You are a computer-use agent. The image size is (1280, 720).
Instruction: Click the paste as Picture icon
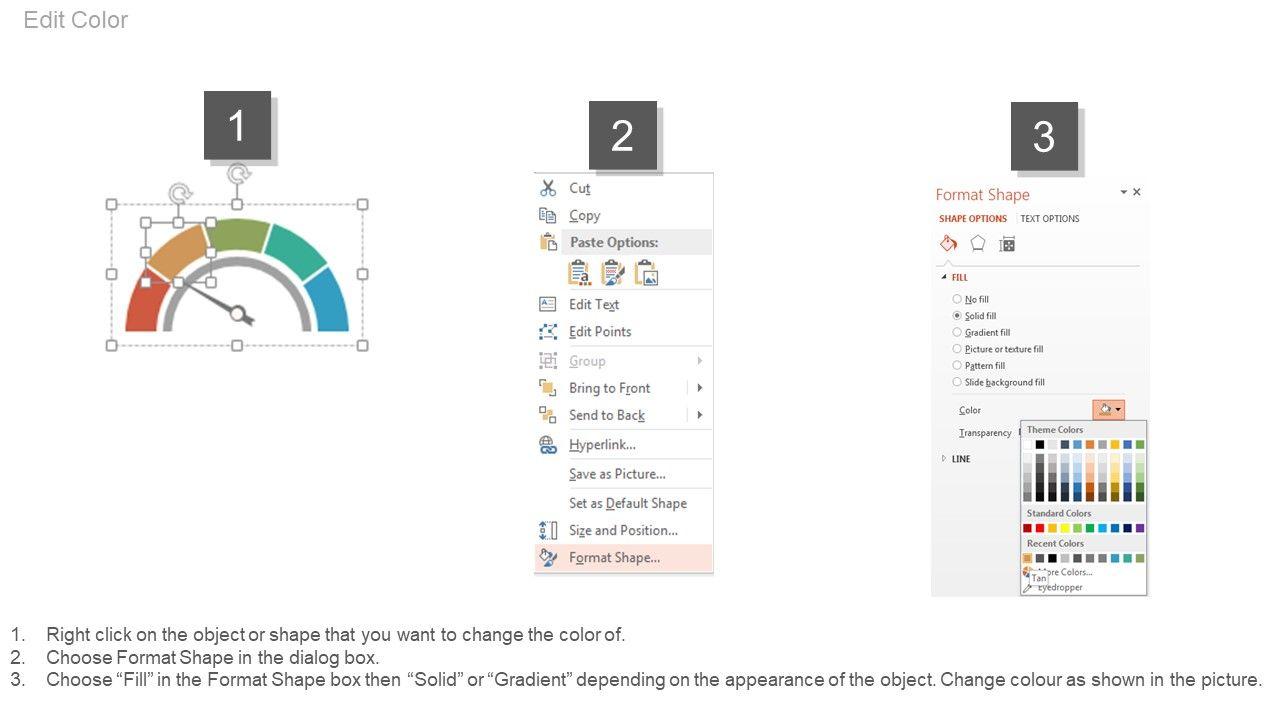pyautogui.click(x=646, y=273)
